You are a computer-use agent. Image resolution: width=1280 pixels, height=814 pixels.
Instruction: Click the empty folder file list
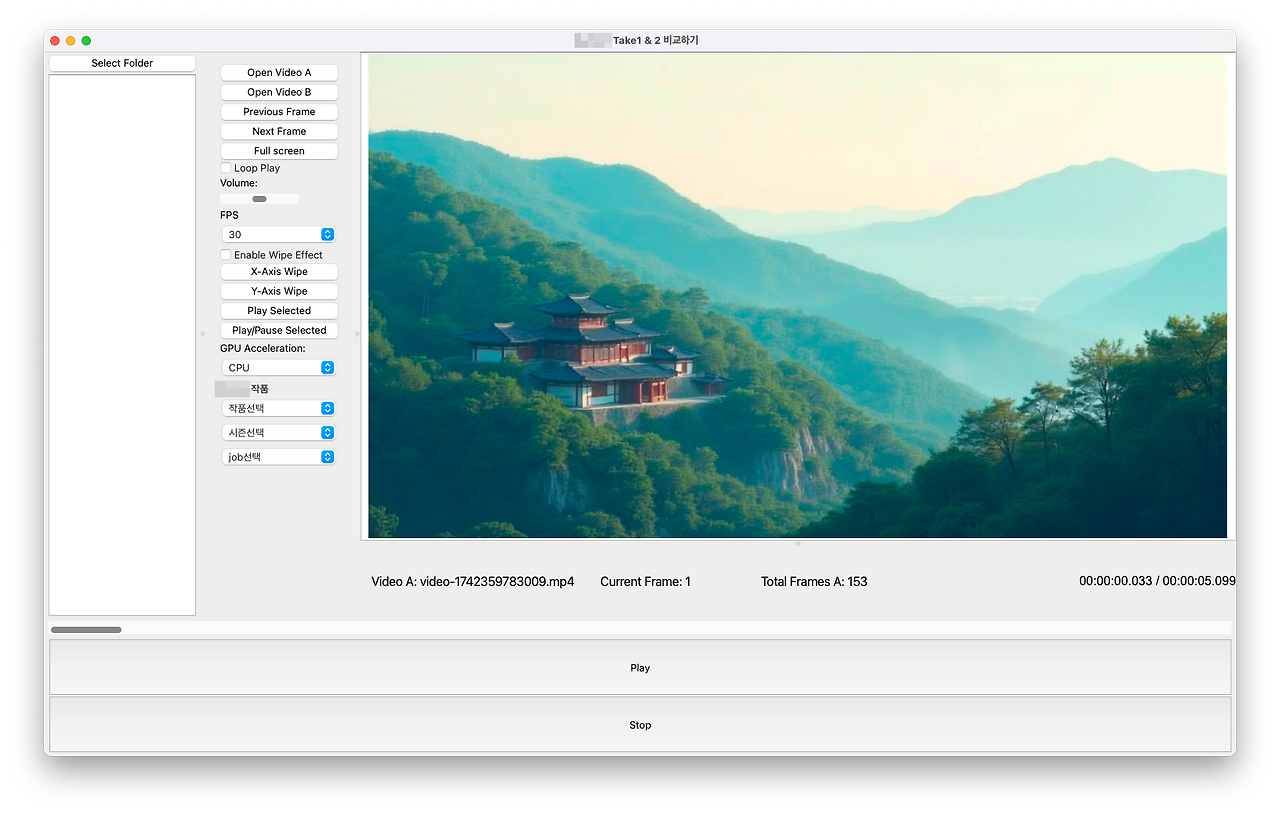(122, 345)
